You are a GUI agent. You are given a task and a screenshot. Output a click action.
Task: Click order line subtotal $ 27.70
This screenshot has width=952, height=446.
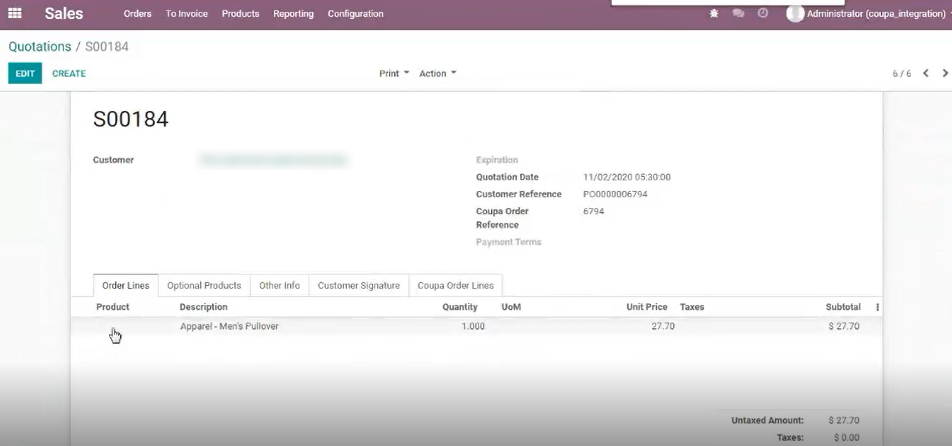coord(844,326)
